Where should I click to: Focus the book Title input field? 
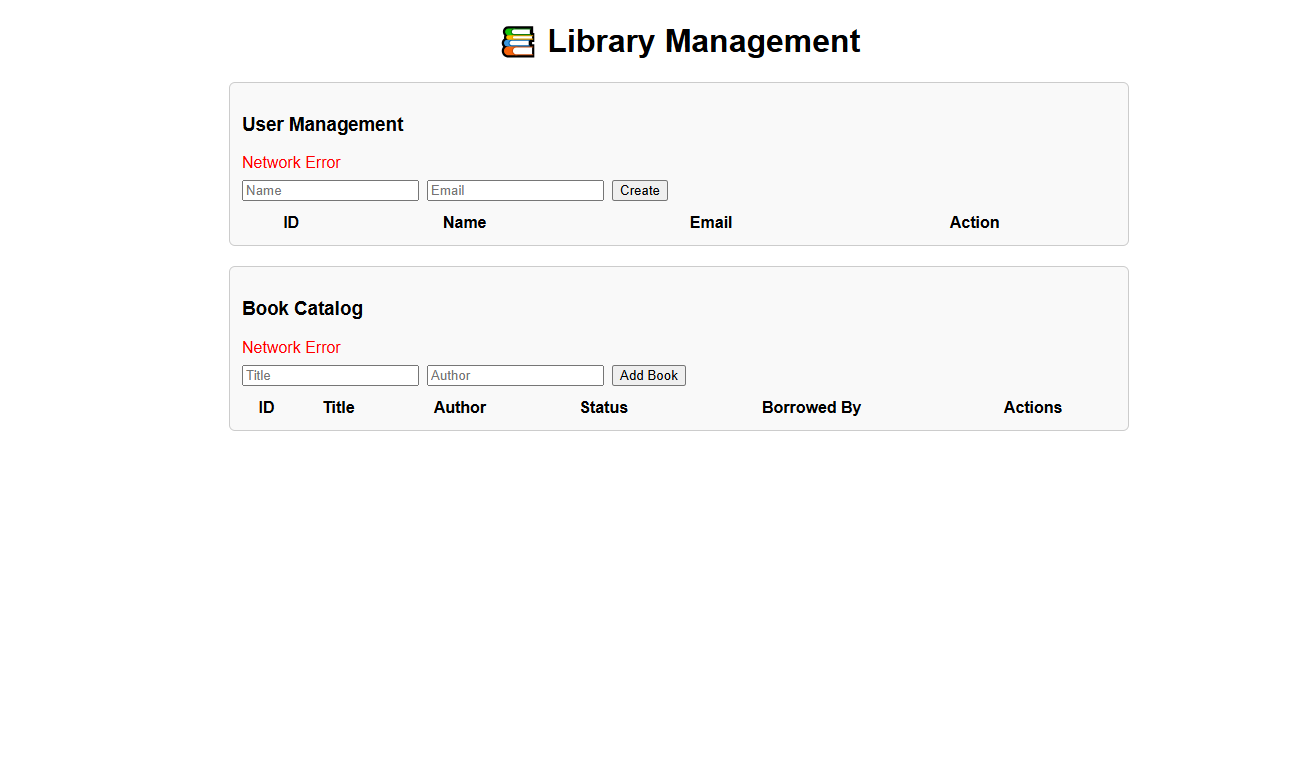[330, 376]
